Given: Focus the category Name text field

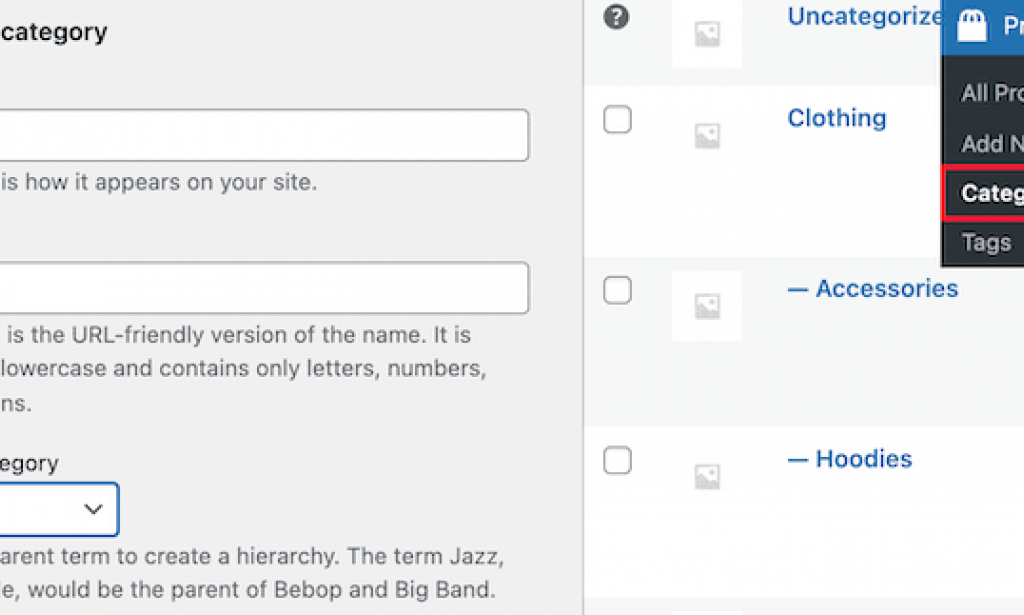Looking at the screenshot, I should tap(262, 135).
